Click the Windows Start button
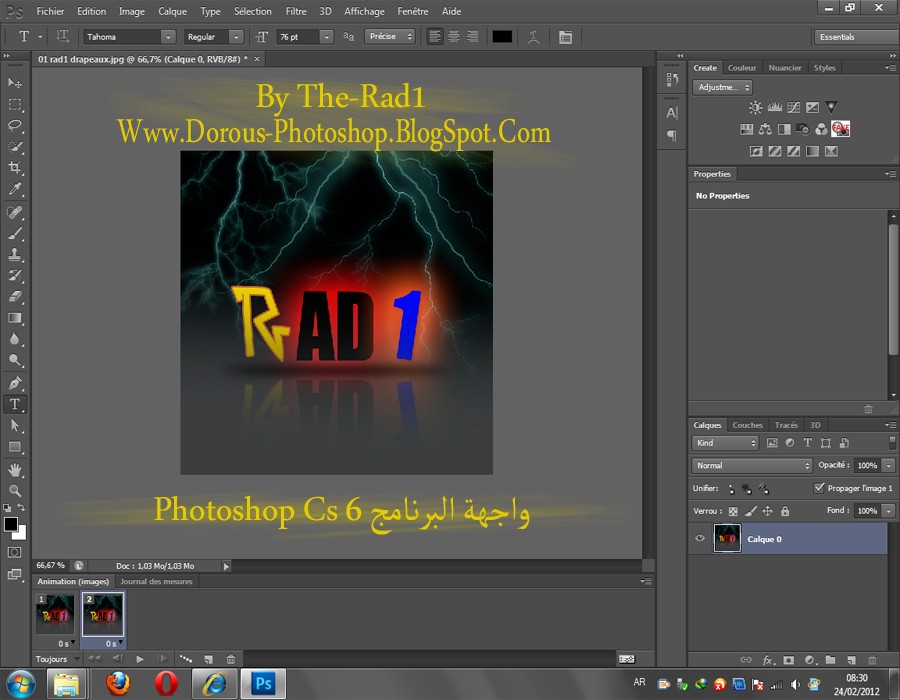The width and height of the screenshot is (900, 700). click(x=21, y=684)
